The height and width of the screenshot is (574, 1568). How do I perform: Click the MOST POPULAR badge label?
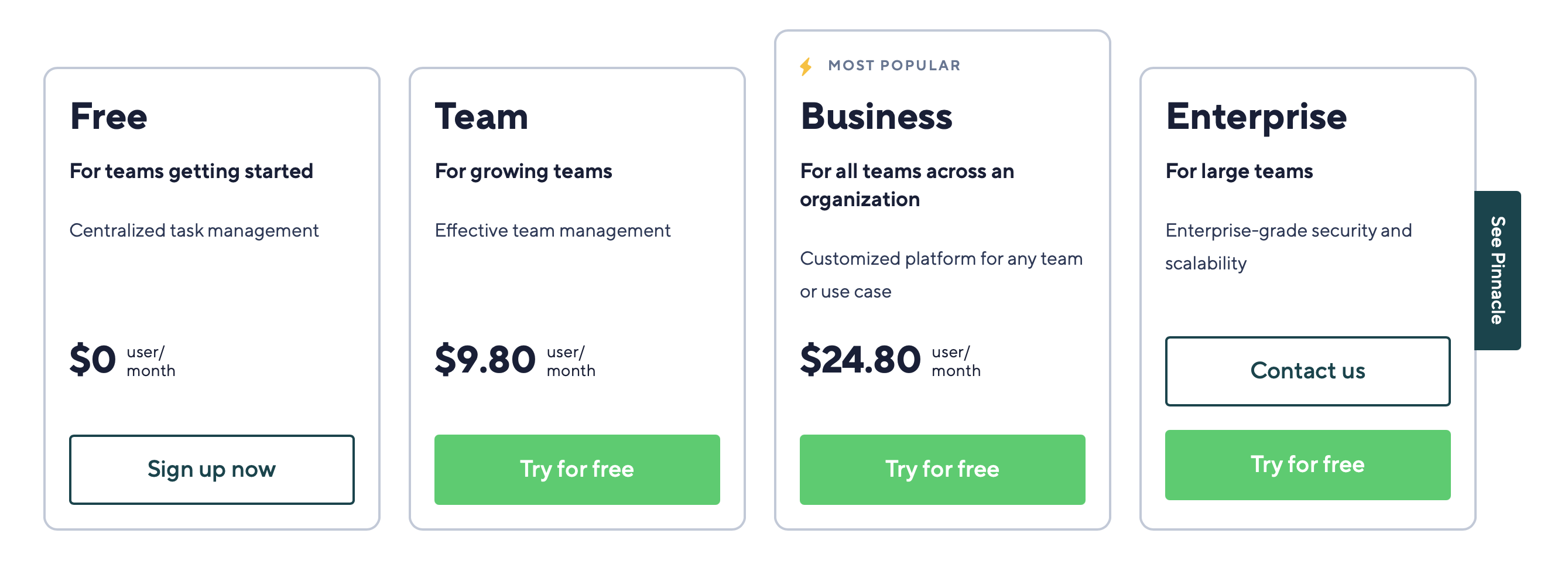[893, 66]
